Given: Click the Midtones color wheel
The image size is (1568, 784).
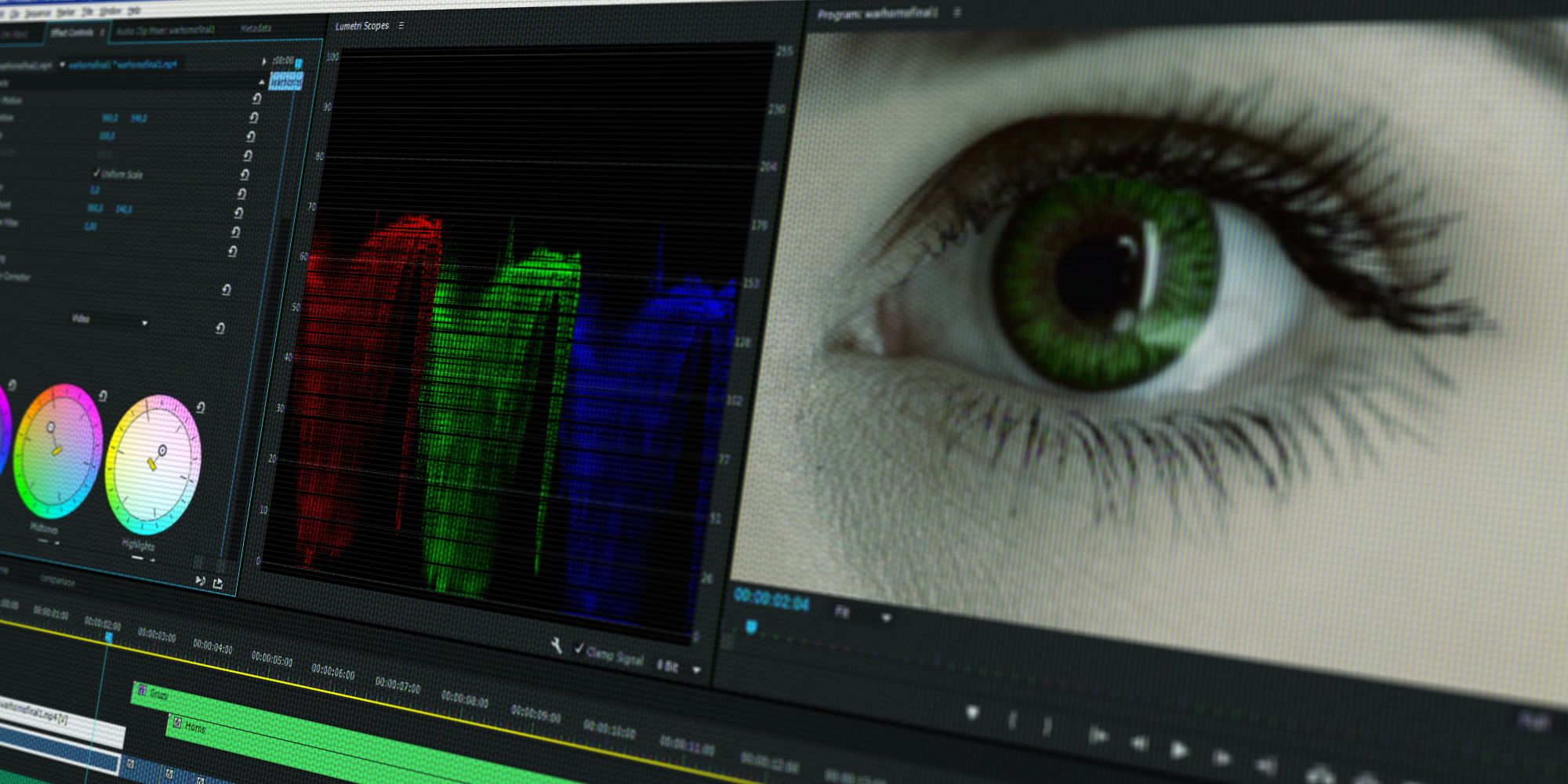Looking at the screenshot, I should click(x=57, y=452).
